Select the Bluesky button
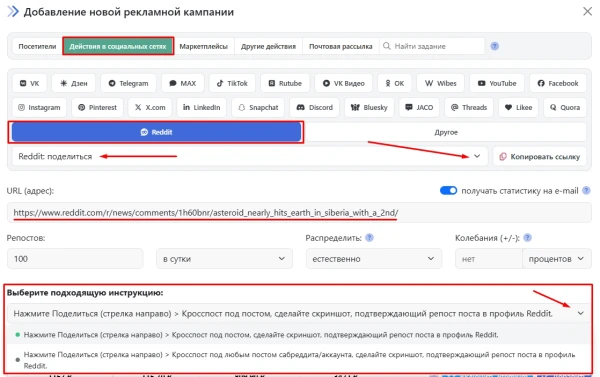600x377 pixels. (369, 108)
